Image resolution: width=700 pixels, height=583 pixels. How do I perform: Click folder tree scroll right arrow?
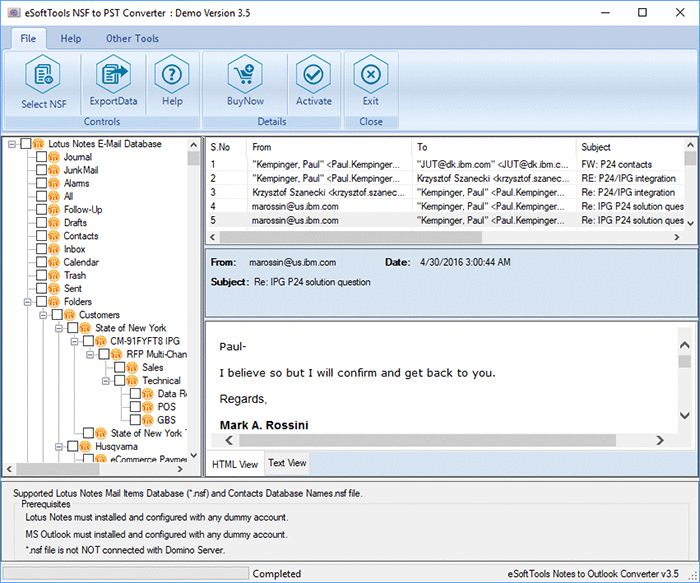[x=180, y=469]
